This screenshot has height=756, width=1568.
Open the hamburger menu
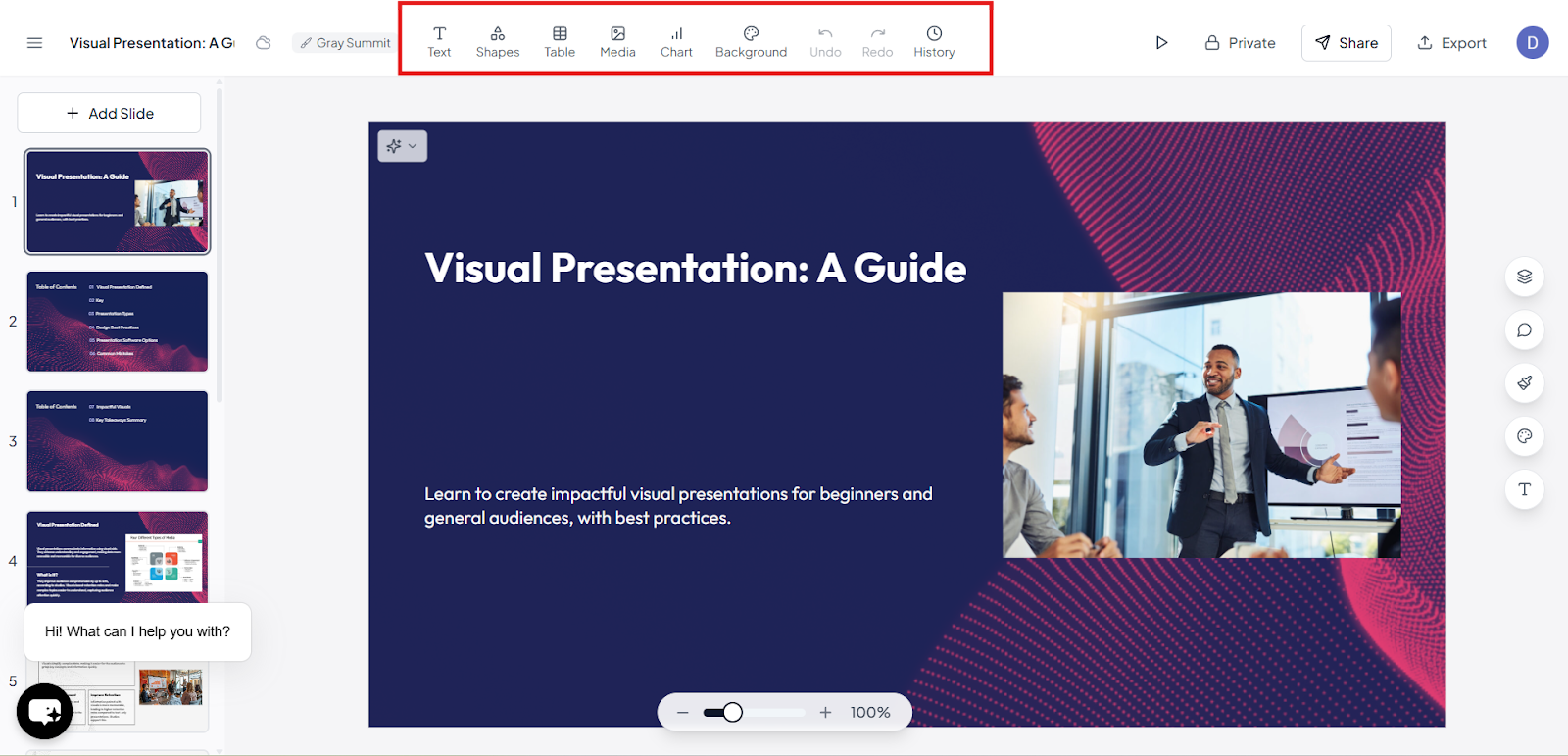[34, 43]
